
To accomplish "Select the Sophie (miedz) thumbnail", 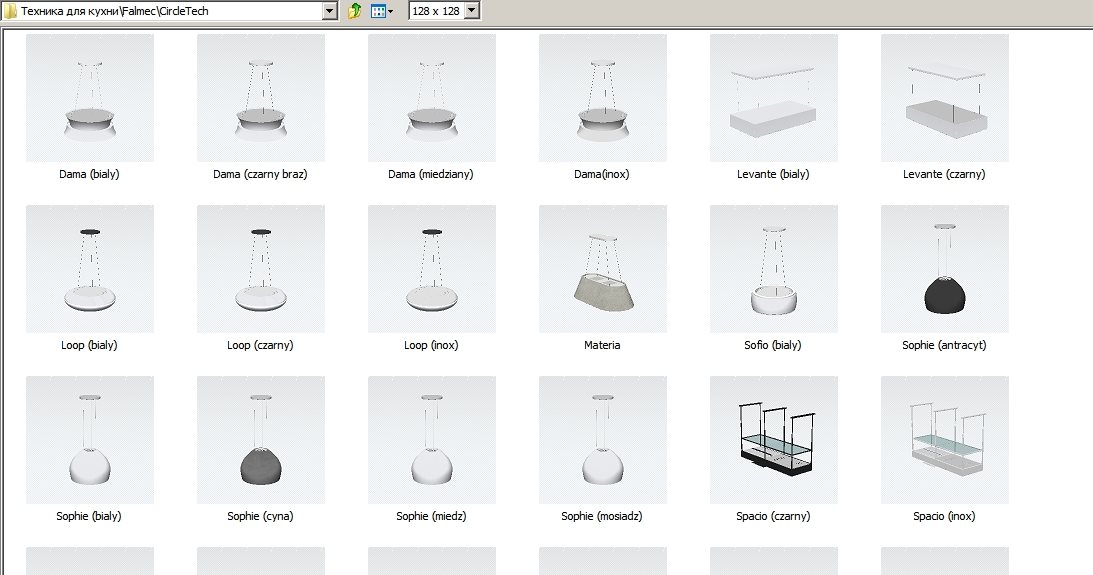I will click(x=431, y=440).
